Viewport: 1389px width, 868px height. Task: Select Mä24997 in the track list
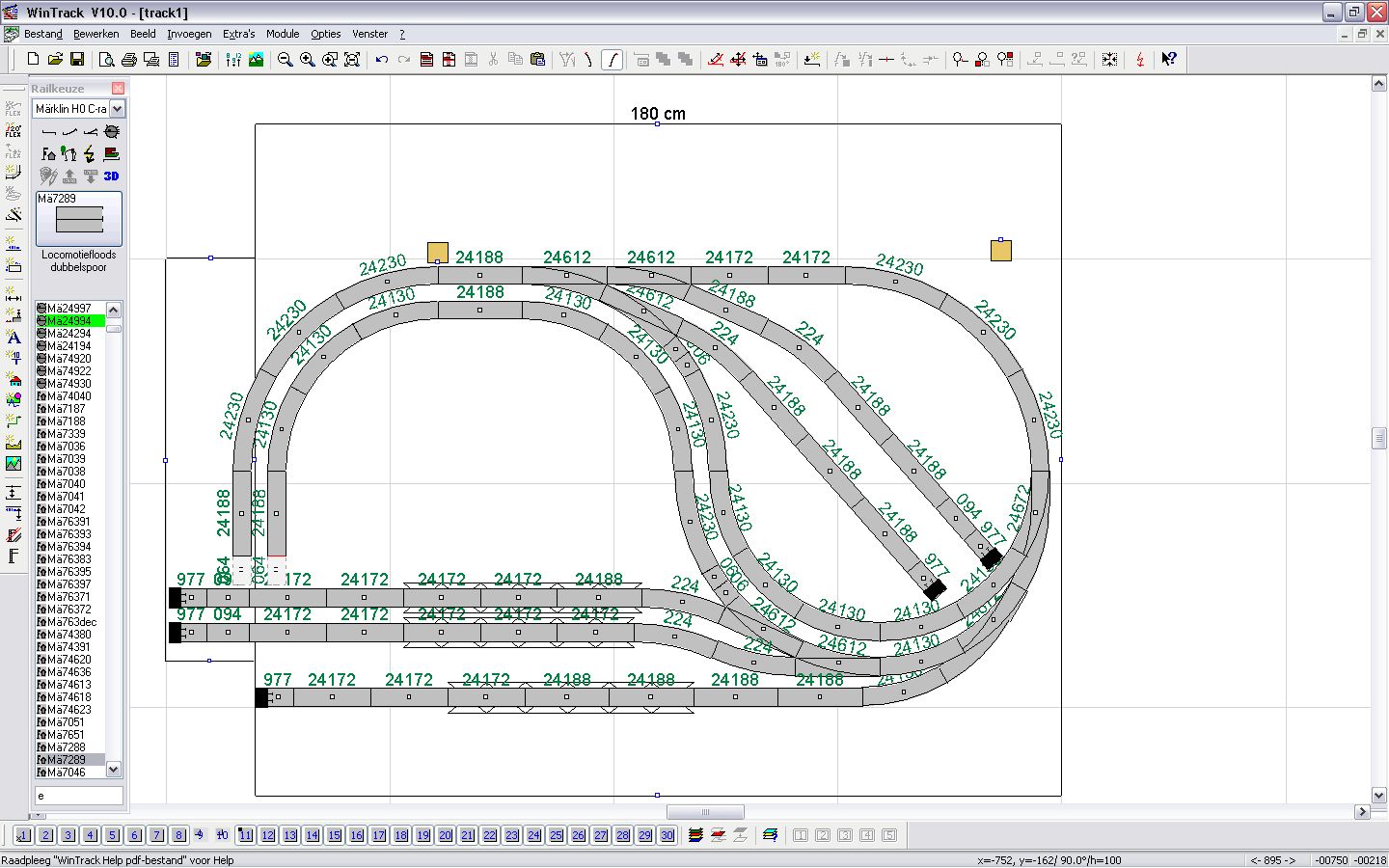click(x=69, y=309)
